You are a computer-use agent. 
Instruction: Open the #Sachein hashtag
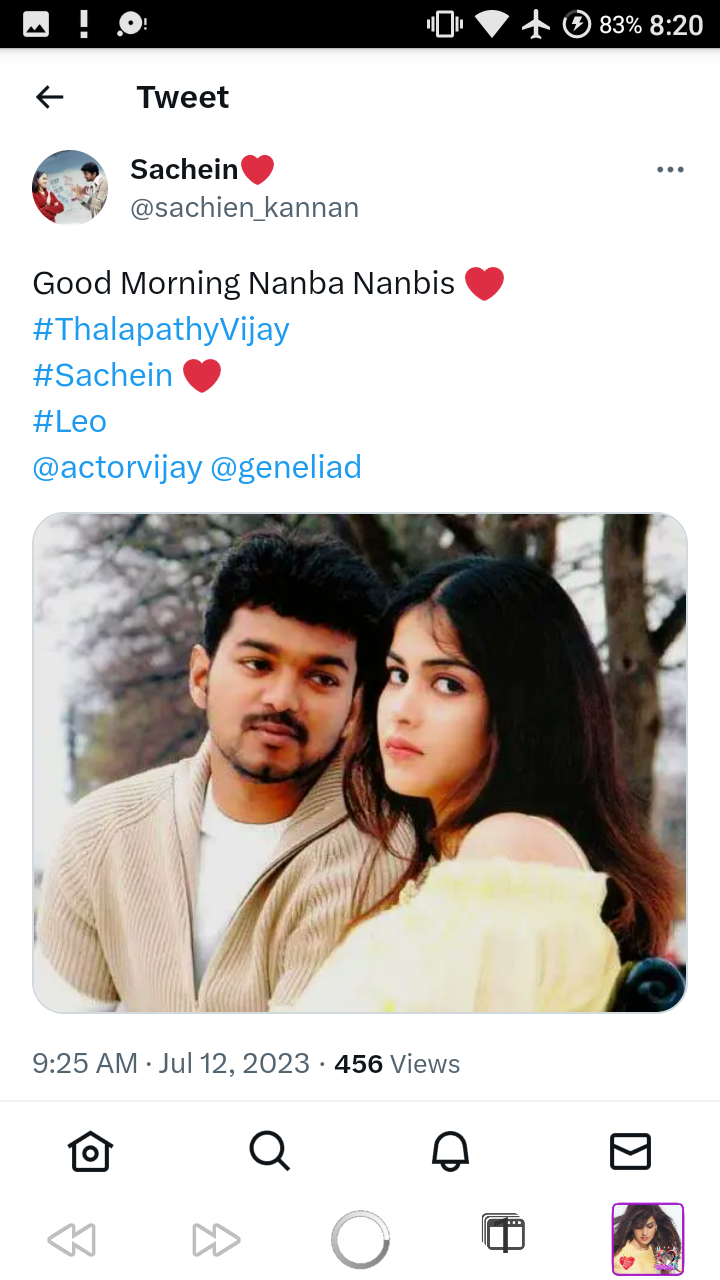pyautogui.click(x=103, y=375)
